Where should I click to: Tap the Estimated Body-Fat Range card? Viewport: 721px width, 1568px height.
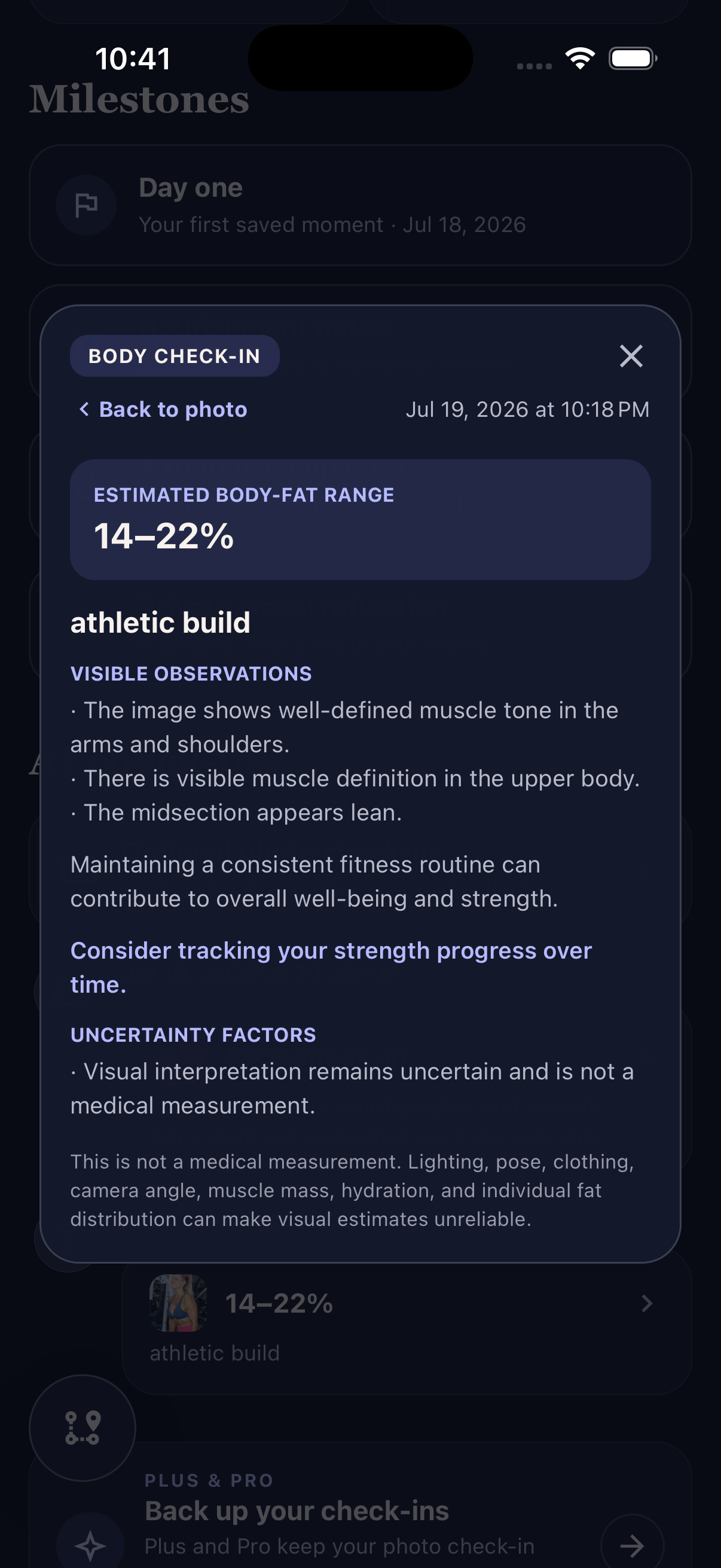[360, 520]
